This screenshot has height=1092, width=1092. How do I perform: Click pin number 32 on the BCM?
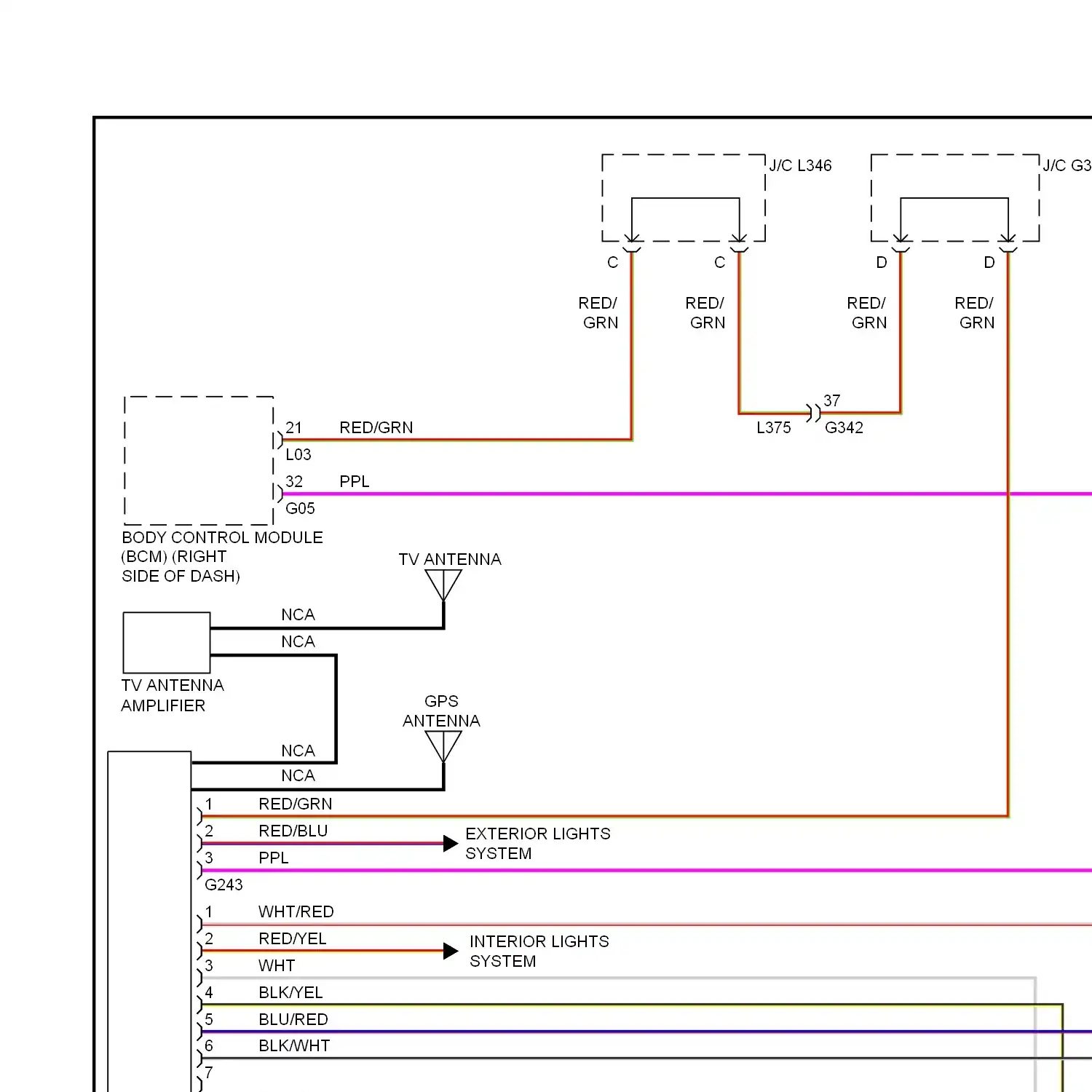(x=294, y=482)
